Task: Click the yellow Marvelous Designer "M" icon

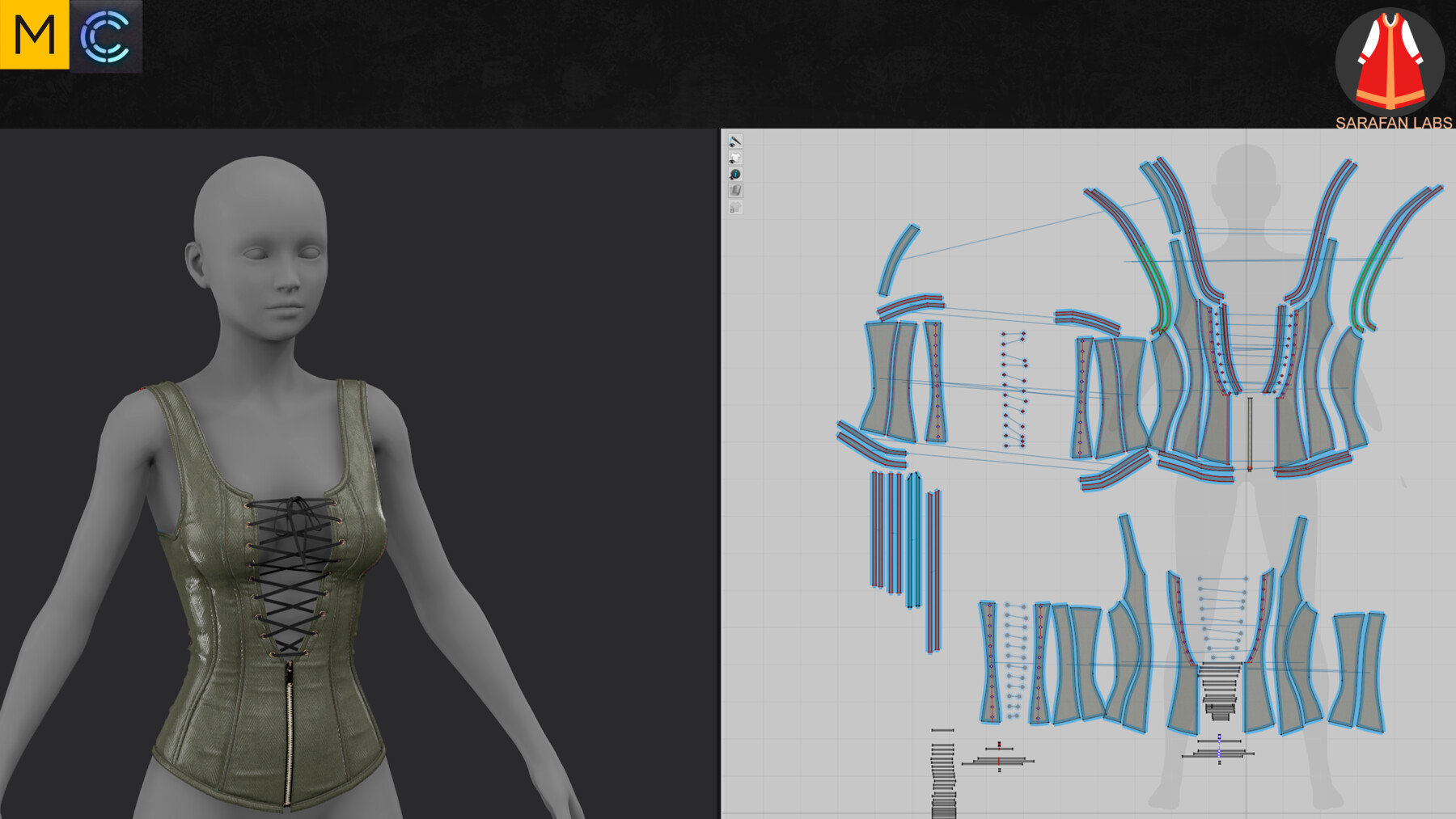Action: pos(34,34)
